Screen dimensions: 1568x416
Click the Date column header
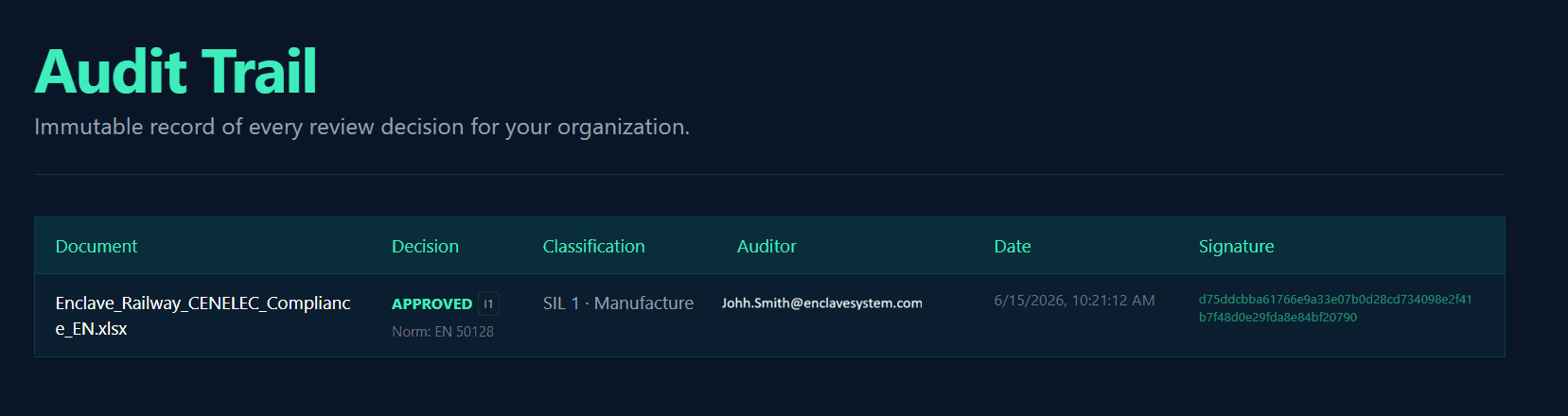pos(1012,246)
